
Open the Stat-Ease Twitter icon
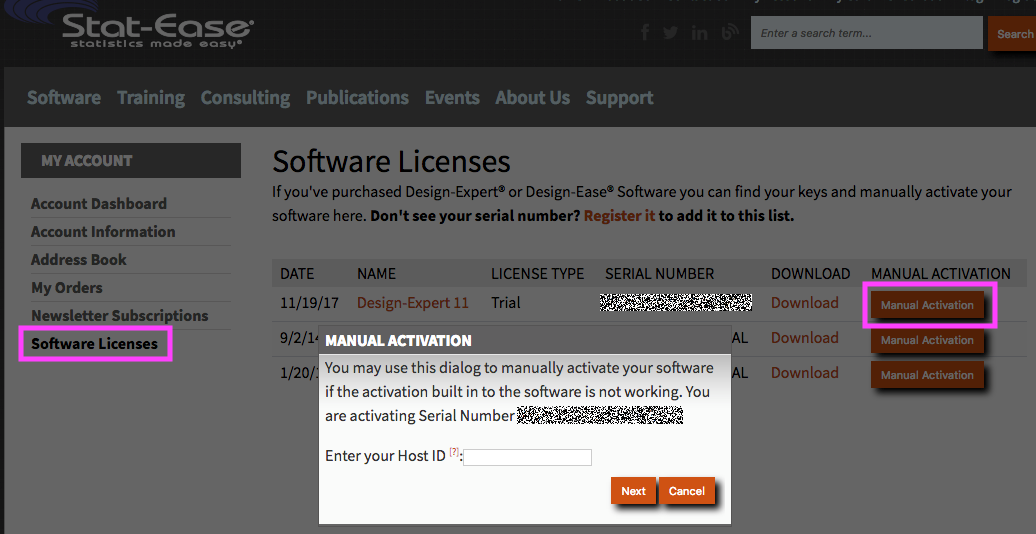671,32
